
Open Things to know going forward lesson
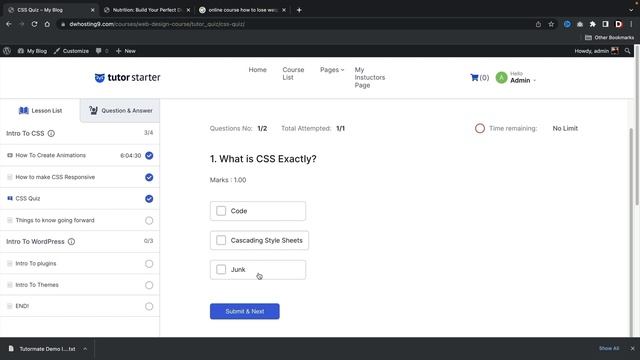pyautogui.click(x=55, y=220)
